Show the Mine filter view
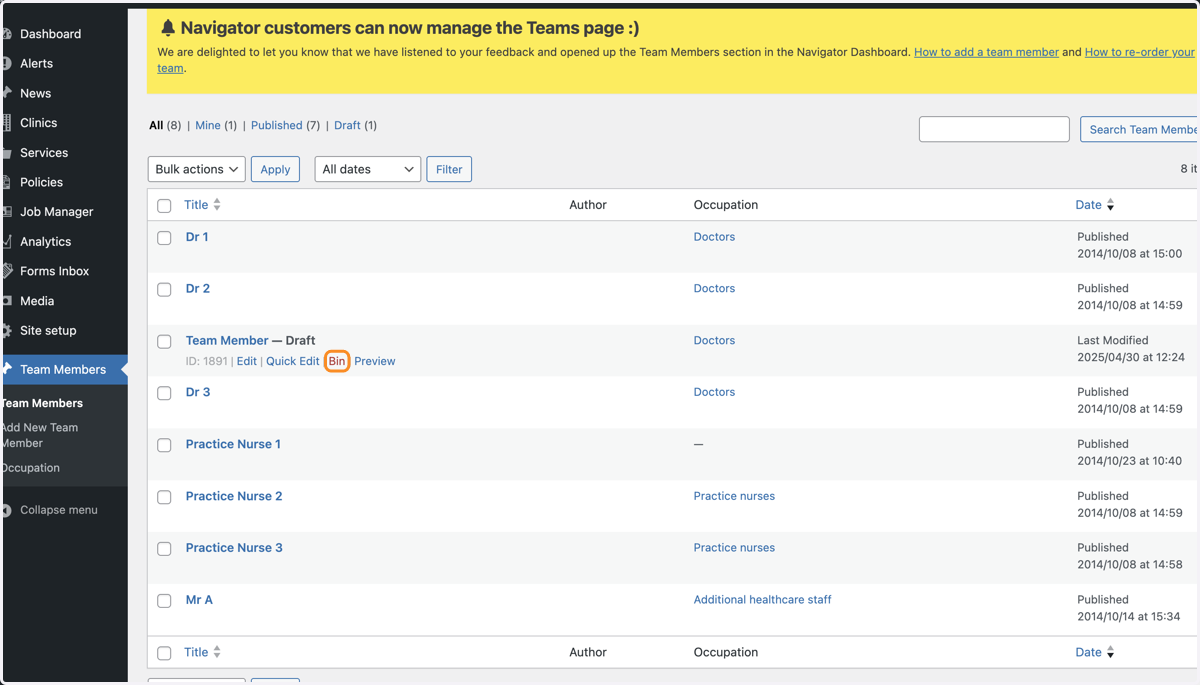The height and width of the screenshot is (685, 1200). tap(208, 125)
